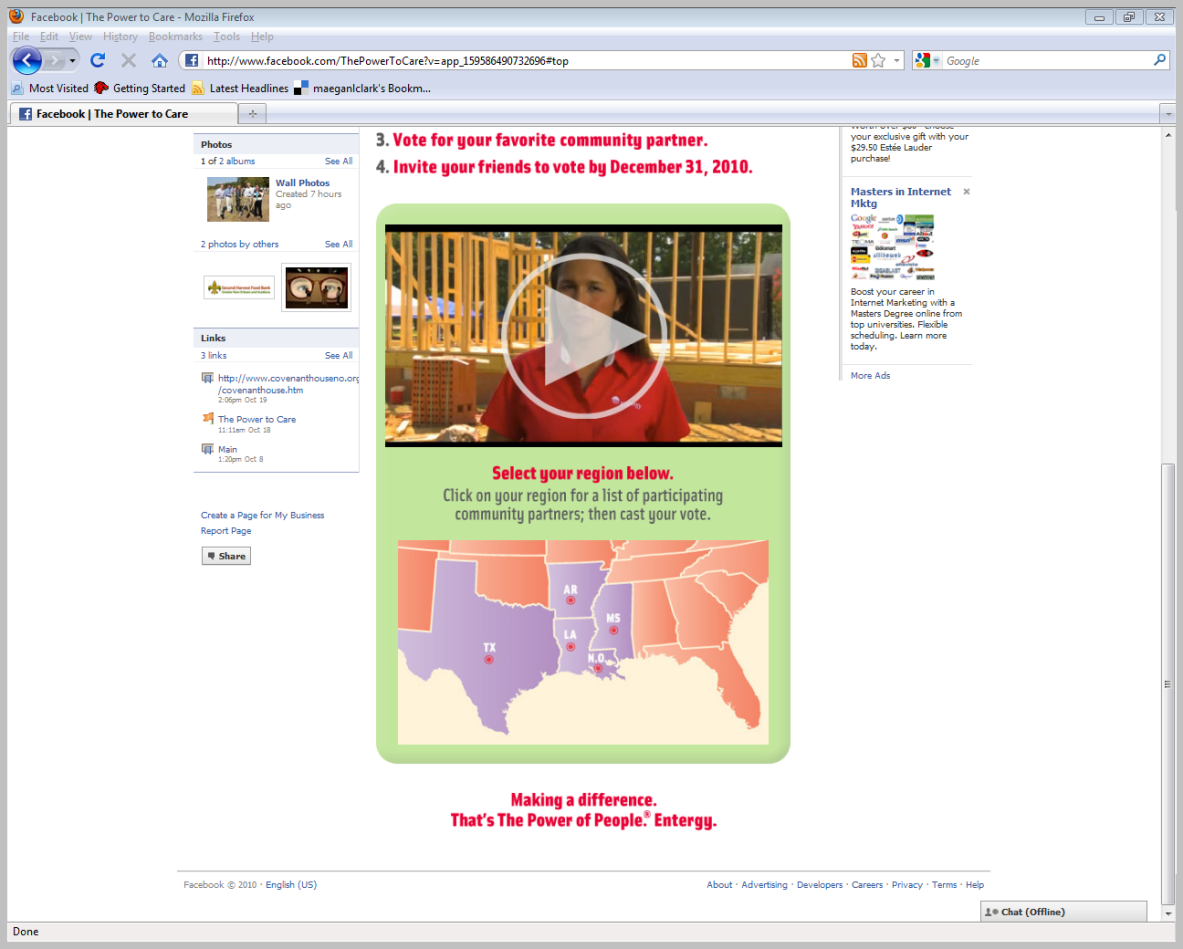Open the dark framed photo thumbnail
Screen dimensions: 1183x949
pos(316,287)
